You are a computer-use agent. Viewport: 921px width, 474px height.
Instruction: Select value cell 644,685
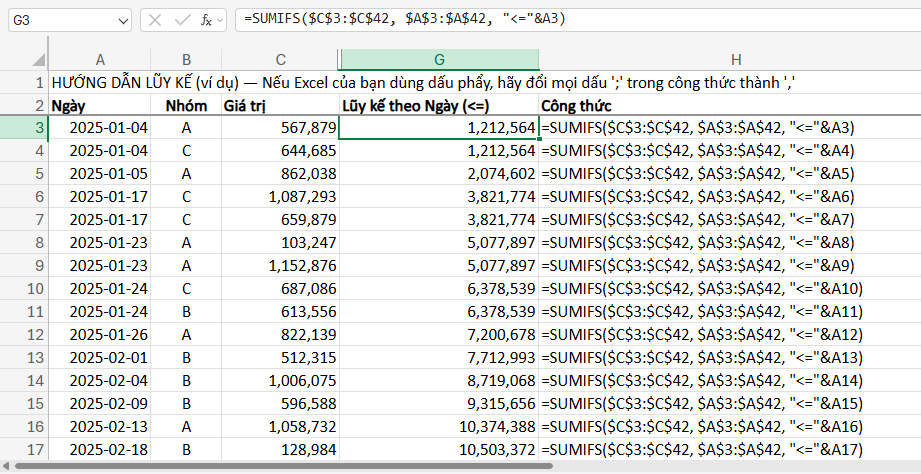pyautogui.click(x=280, y=151)
